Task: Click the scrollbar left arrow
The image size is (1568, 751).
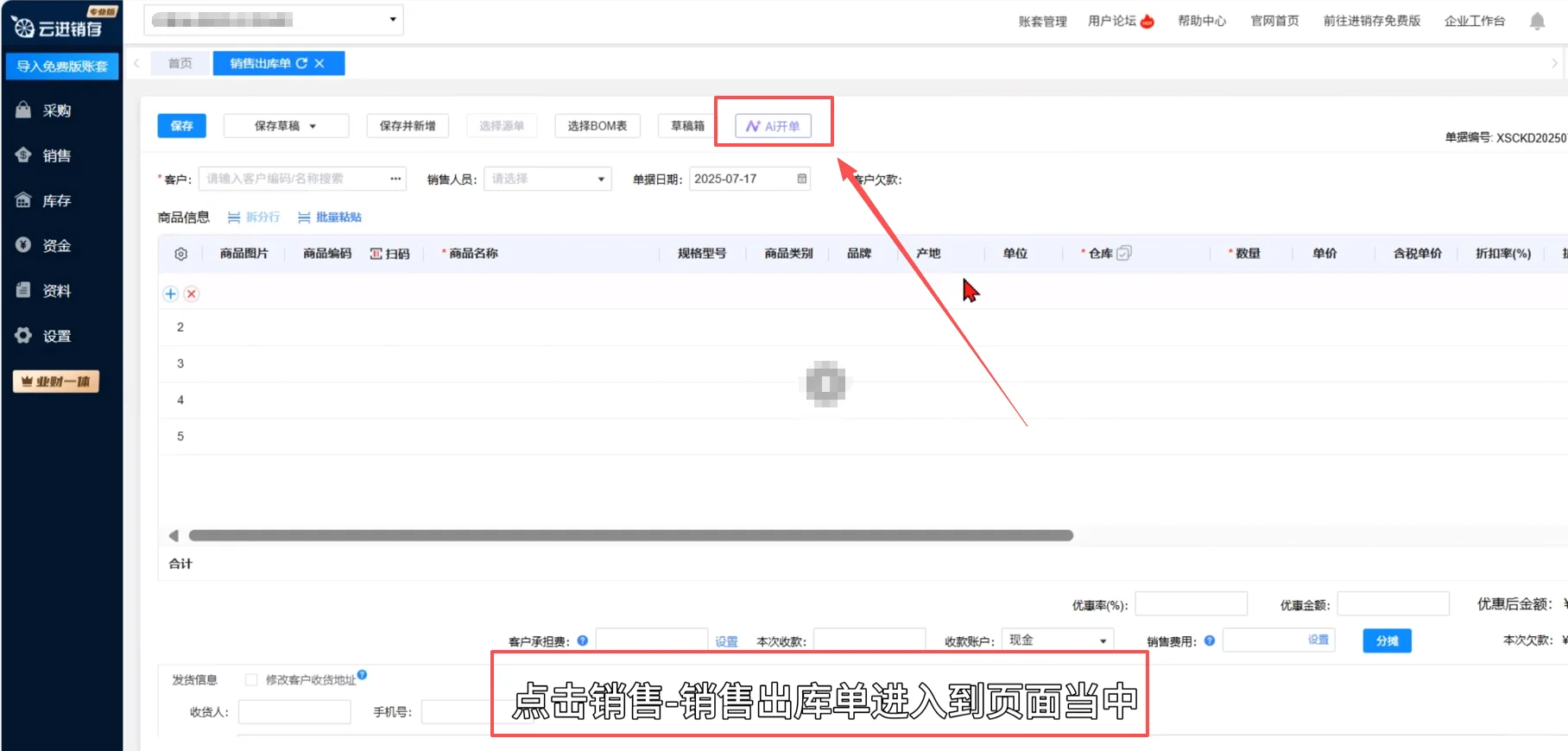Action: click(174, 536)
